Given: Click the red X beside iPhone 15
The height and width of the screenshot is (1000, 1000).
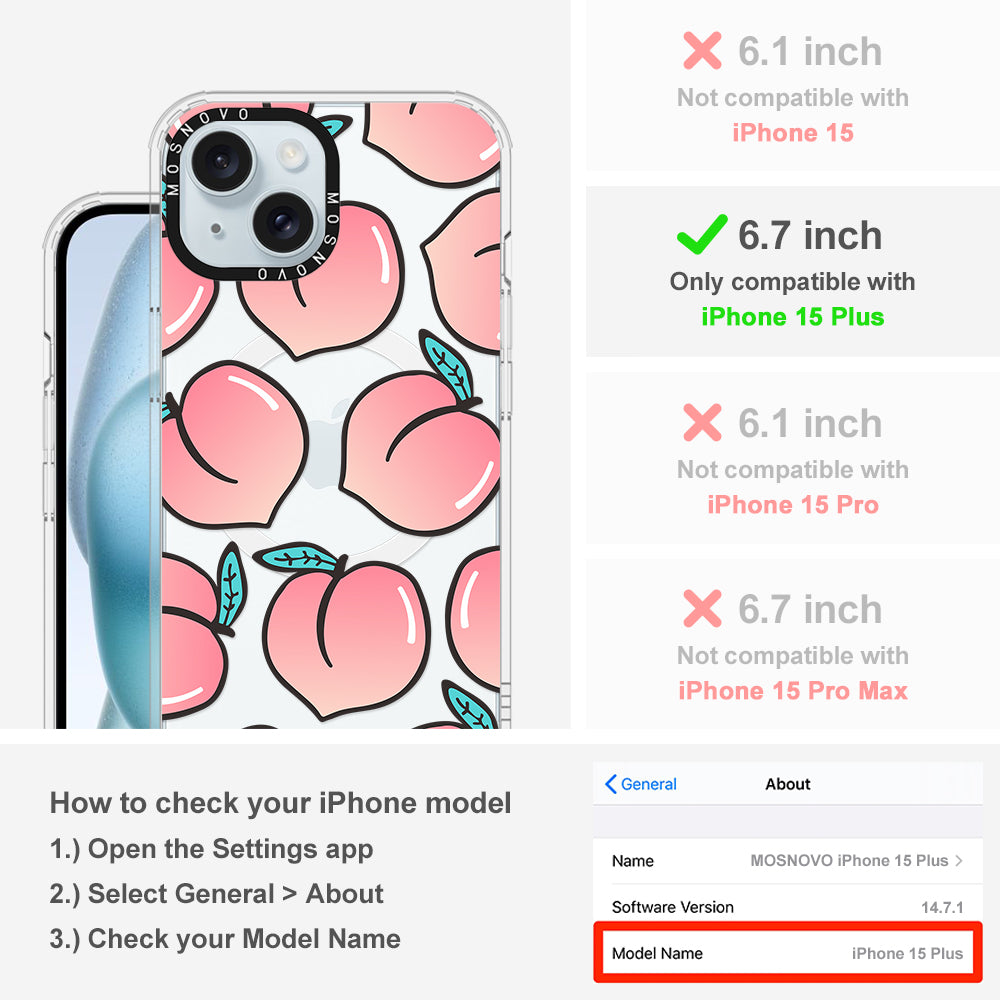Looking at the screenshot, I should tap(702, 50).
